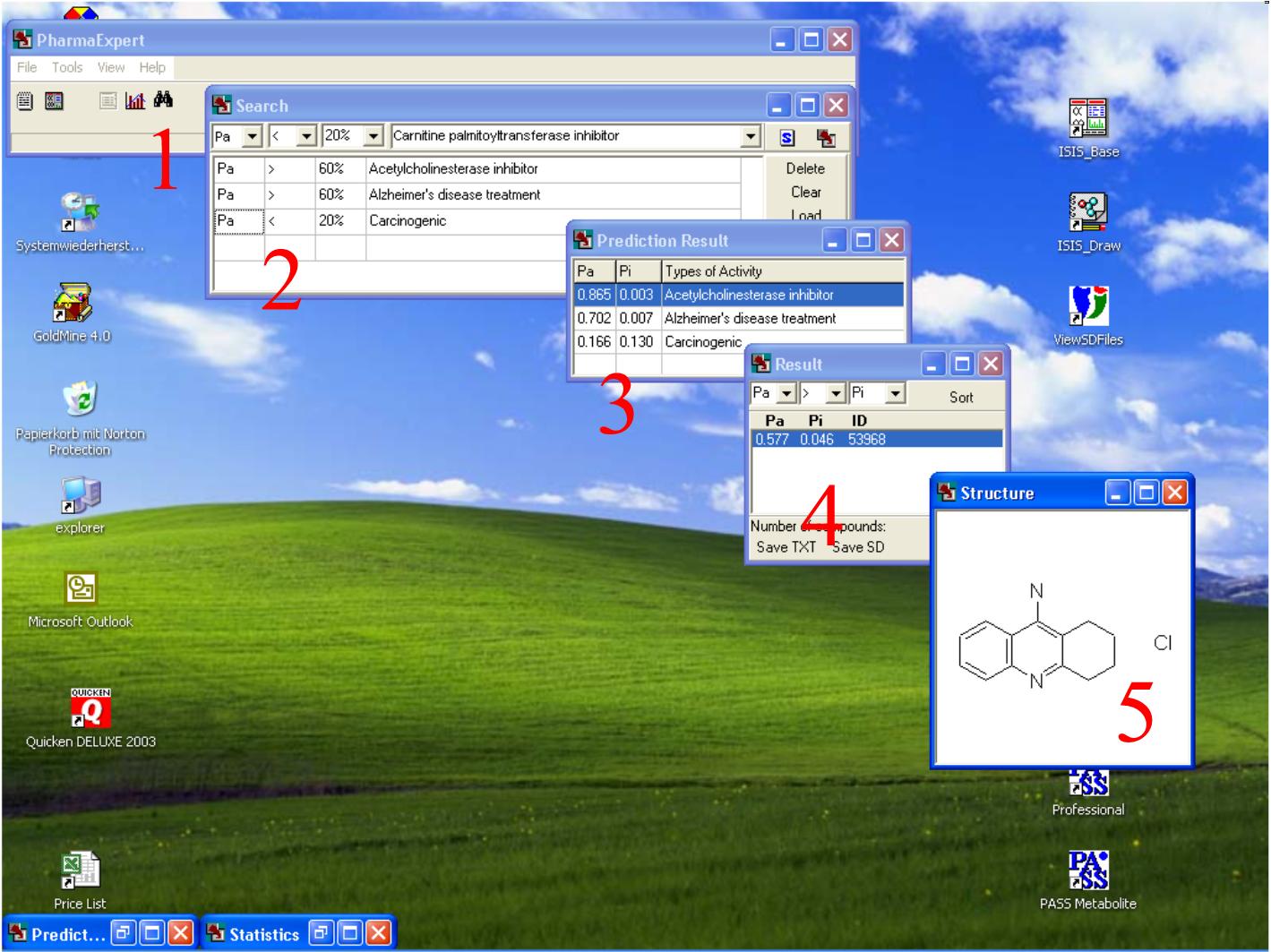1271x952 pixels.
Task: Click Types of Activity column header
Action: point(783,271)
